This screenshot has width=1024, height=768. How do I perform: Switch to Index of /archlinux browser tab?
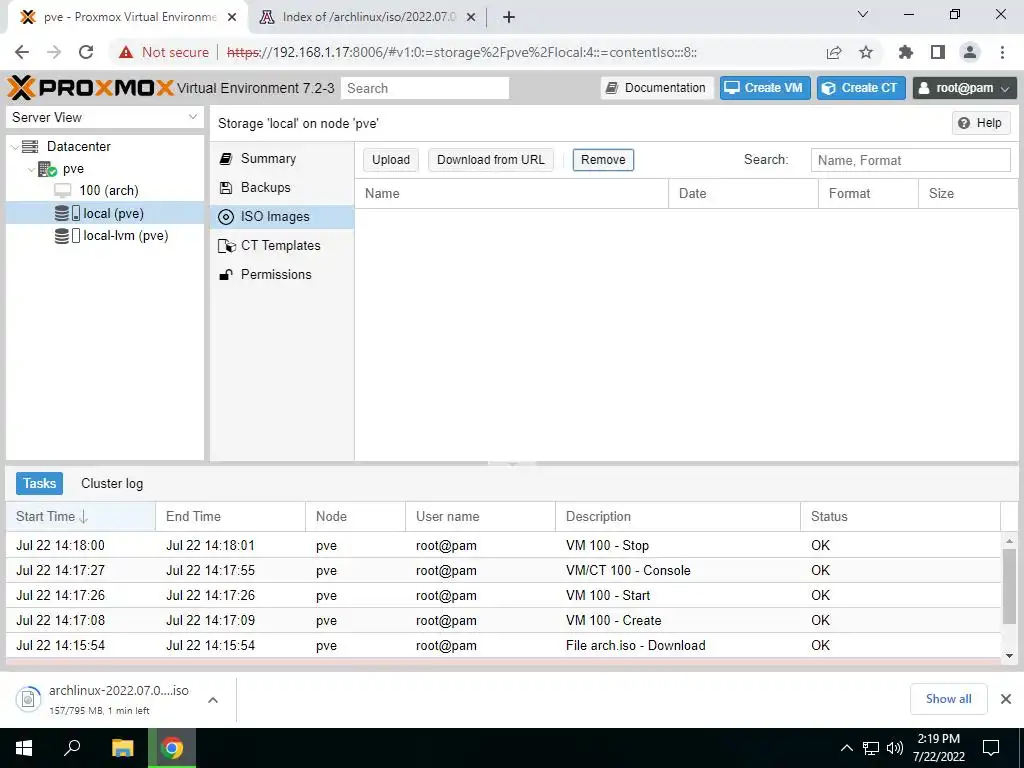tap(367, 17)
